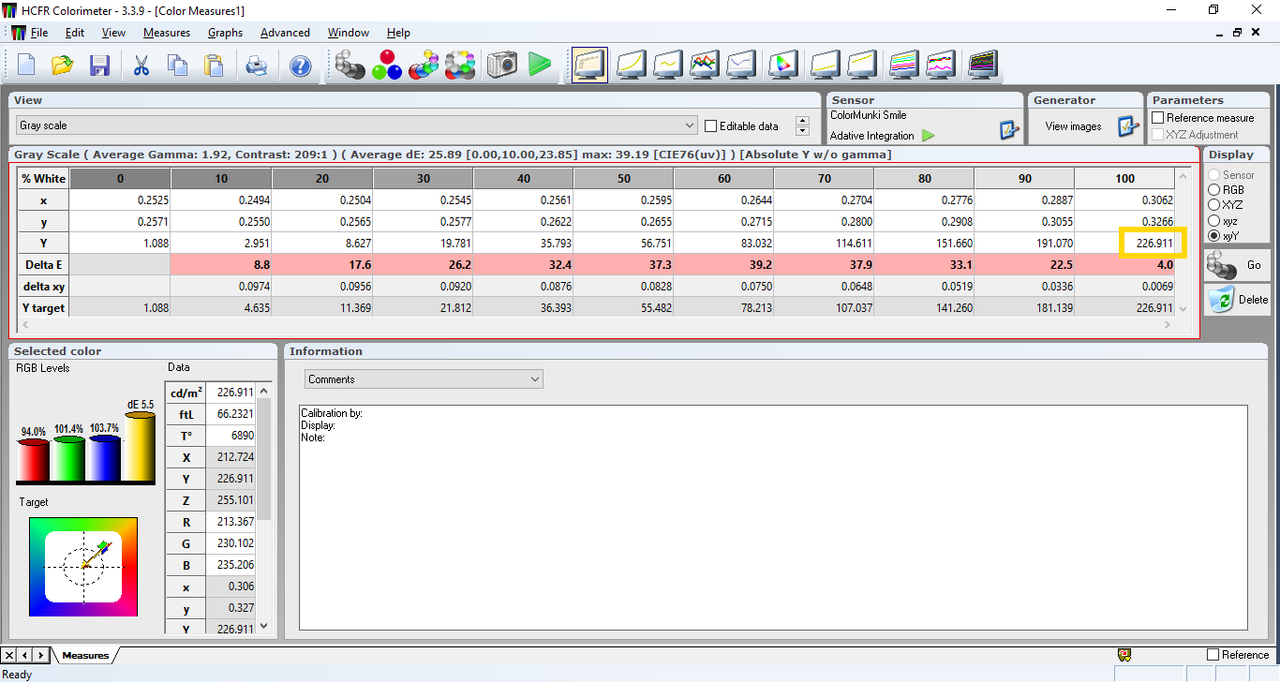Open About via question mark icon
Viewport: 1280px width, 682px height.
click(x=299, y=66)
